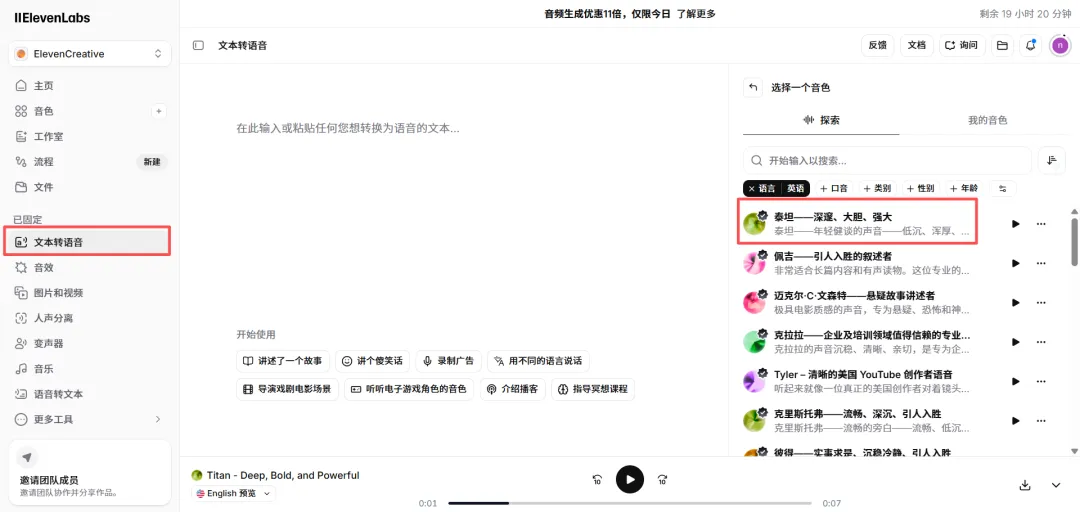Choose the 指导冥想课程 prompt
This screenshot has height=512, width=1080.
click(x=593, y=389)
